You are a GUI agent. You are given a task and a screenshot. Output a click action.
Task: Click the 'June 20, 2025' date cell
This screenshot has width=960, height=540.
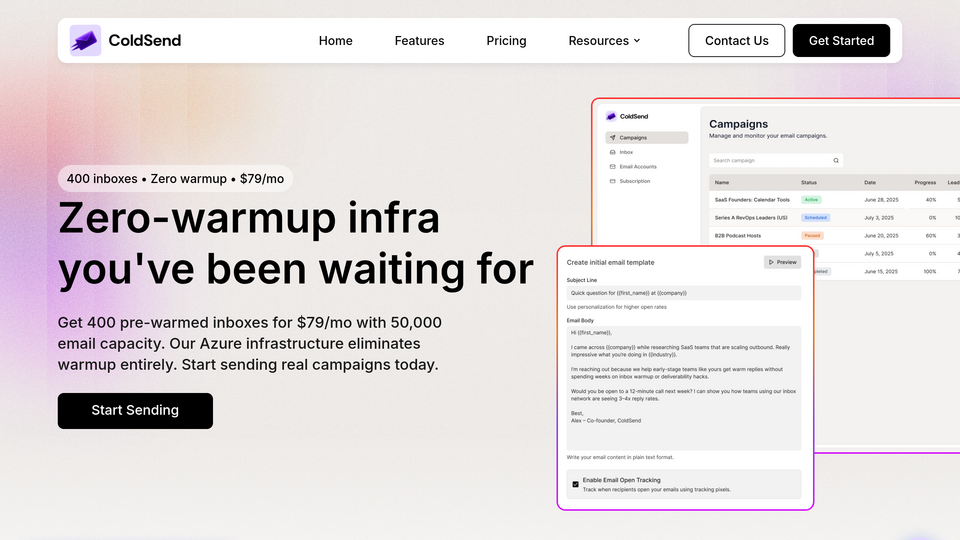(881, 236)
